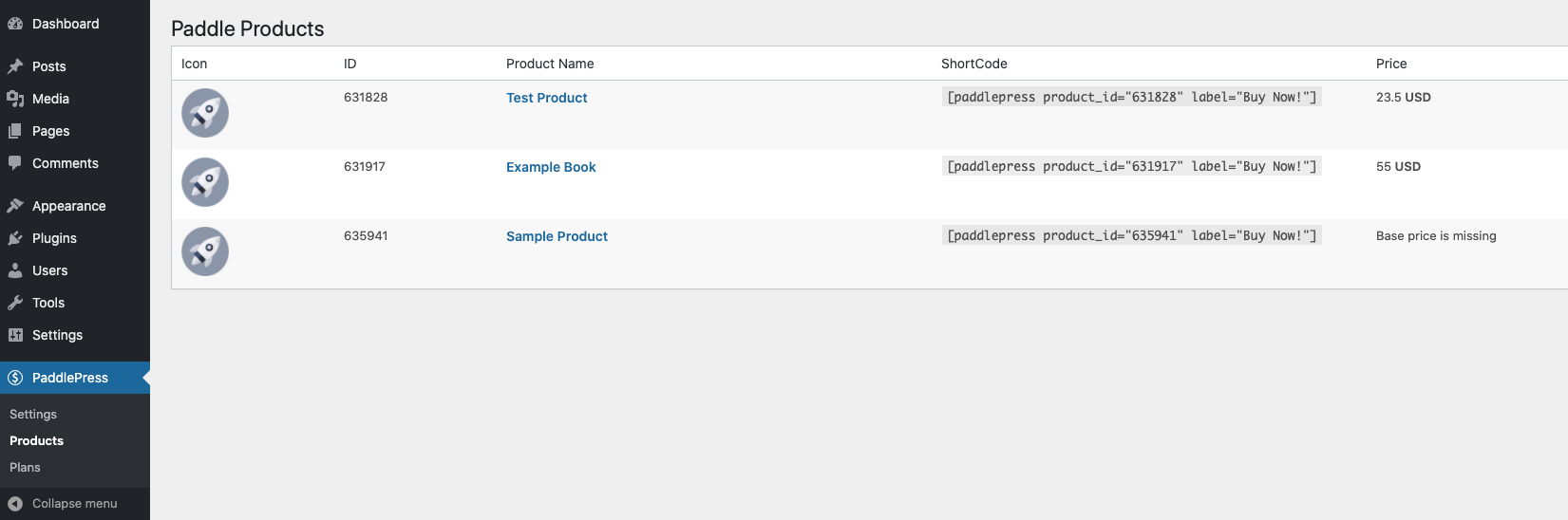Click the ID value 631917
This screenshot has height=520, width=1568.
365,166
